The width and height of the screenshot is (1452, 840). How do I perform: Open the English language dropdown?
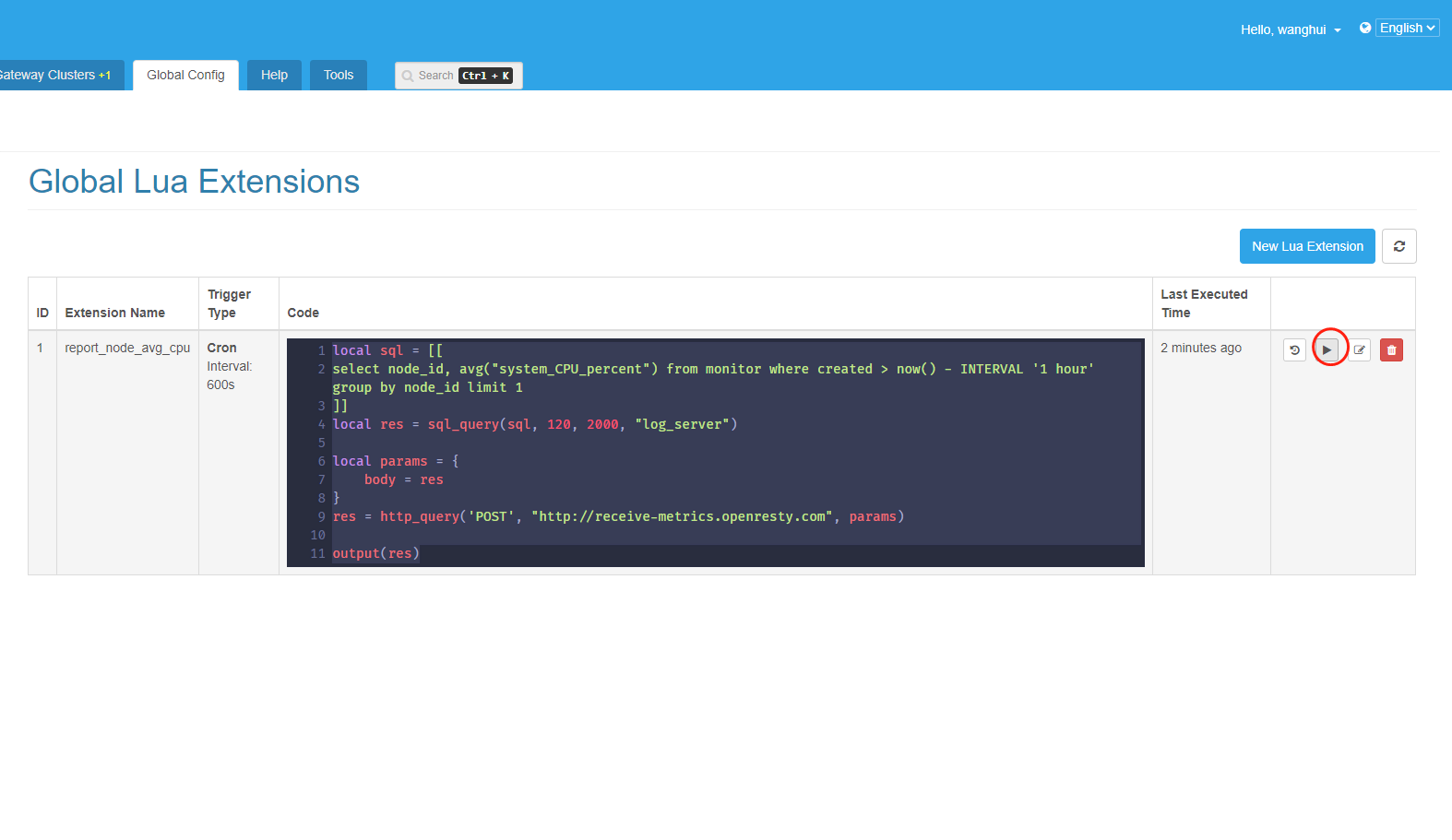[x=1407, y=28]
